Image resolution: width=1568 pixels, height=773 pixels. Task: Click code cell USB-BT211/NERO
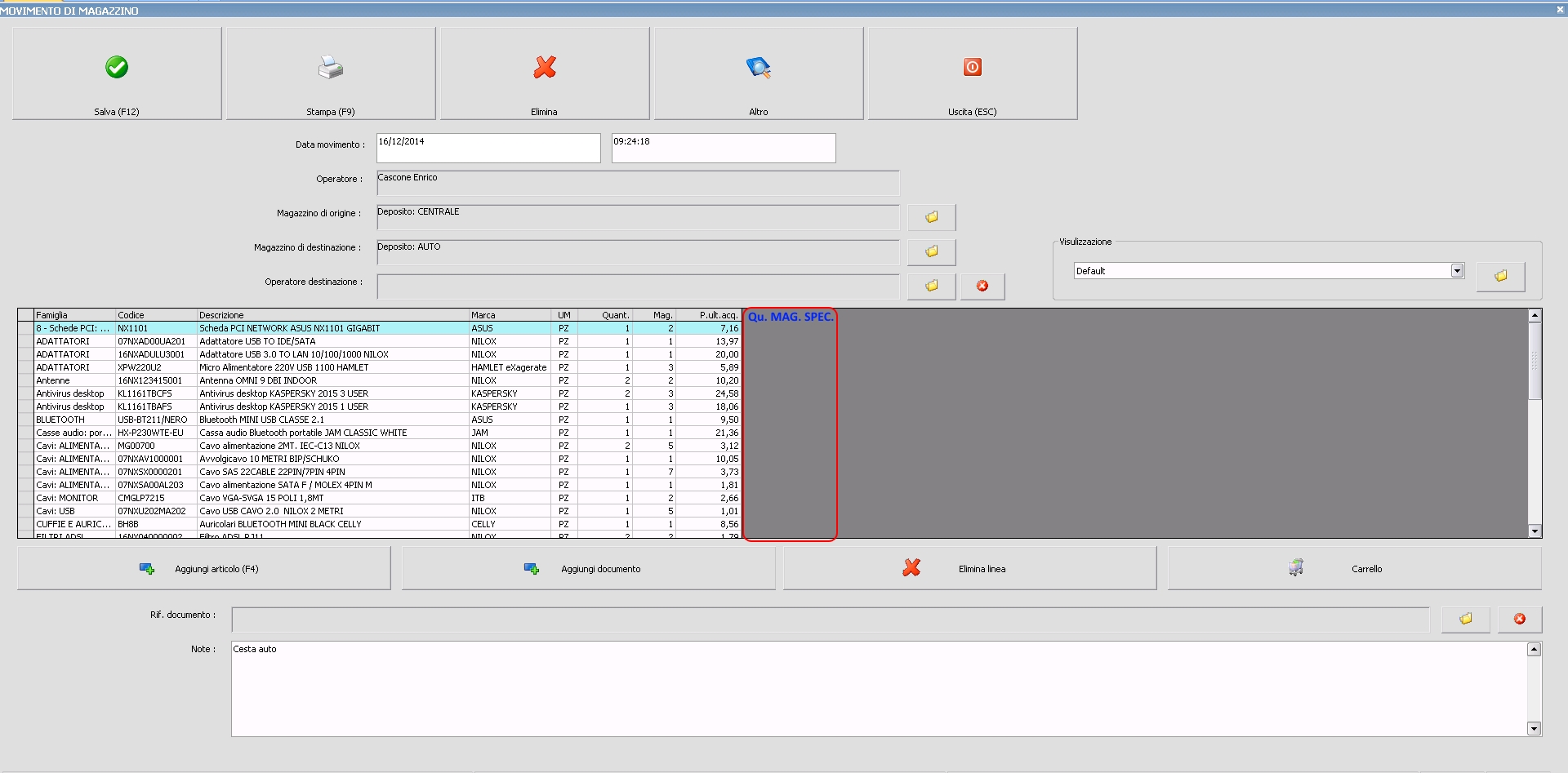pos(156,420)
